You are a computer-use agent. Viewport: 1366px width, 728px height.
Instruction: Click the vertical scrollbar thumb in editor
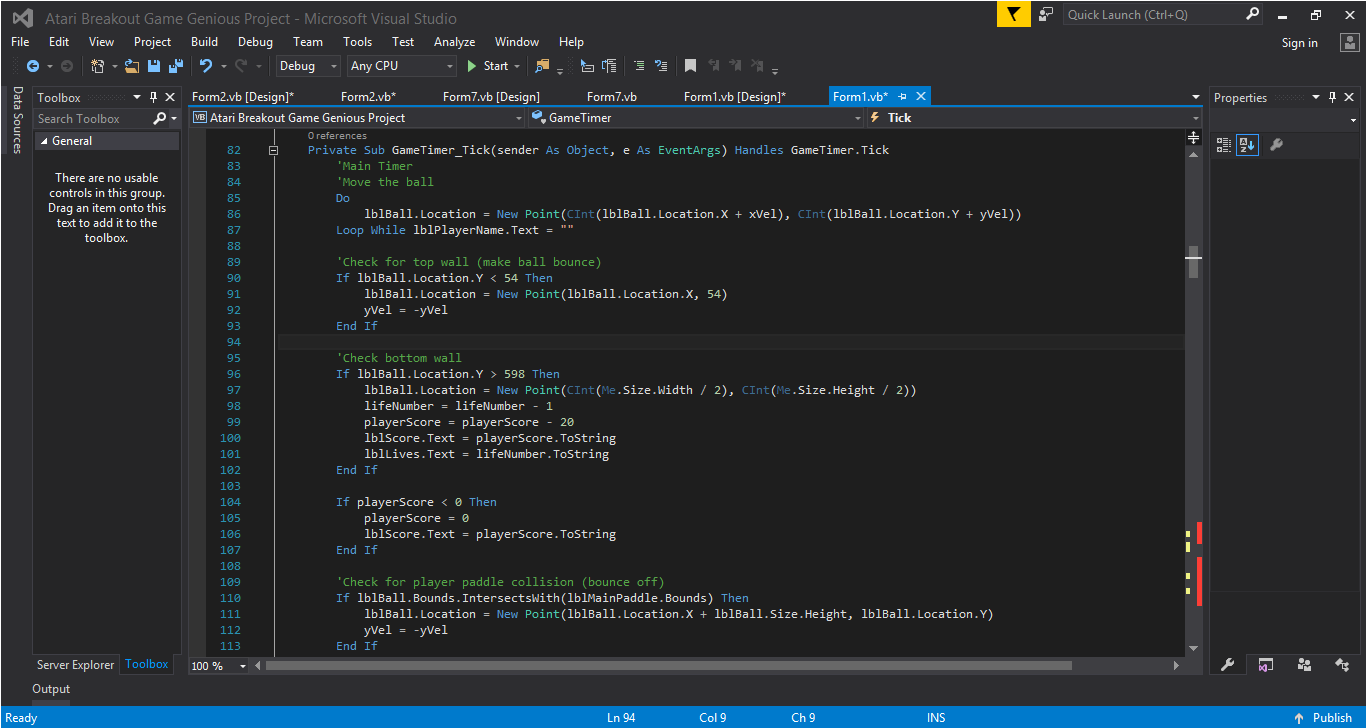tap(1194, 261)
